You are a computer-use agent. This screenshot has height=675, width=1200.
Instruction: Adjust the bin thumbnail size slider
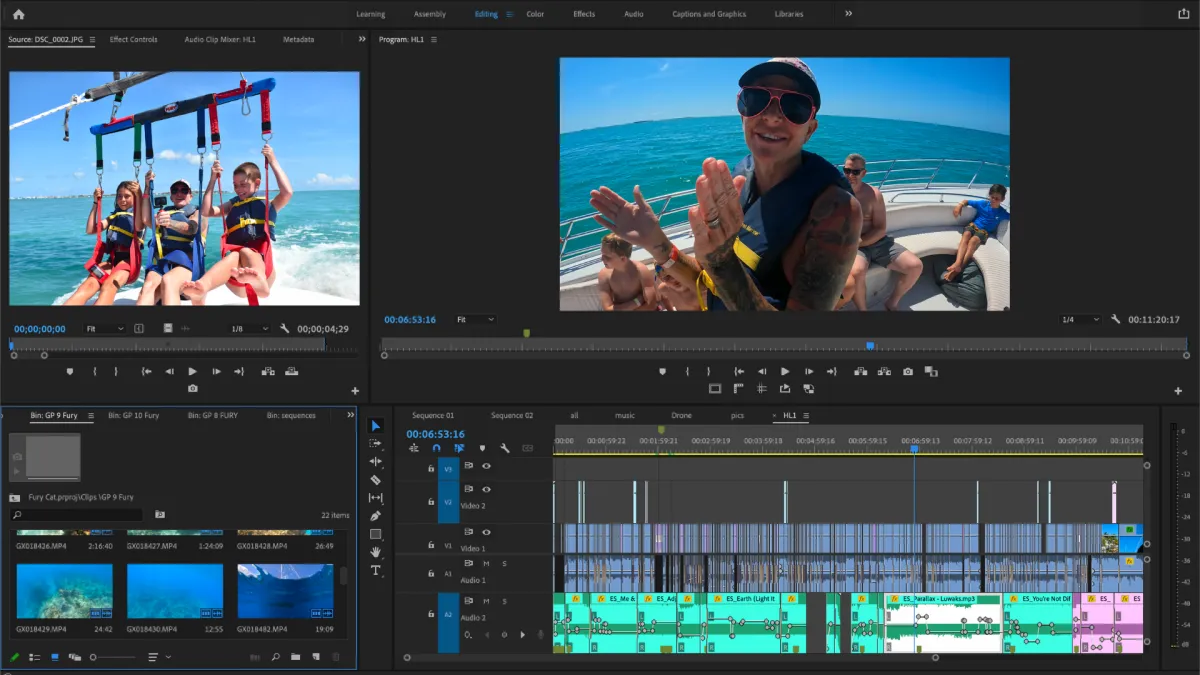coord(95,657)
